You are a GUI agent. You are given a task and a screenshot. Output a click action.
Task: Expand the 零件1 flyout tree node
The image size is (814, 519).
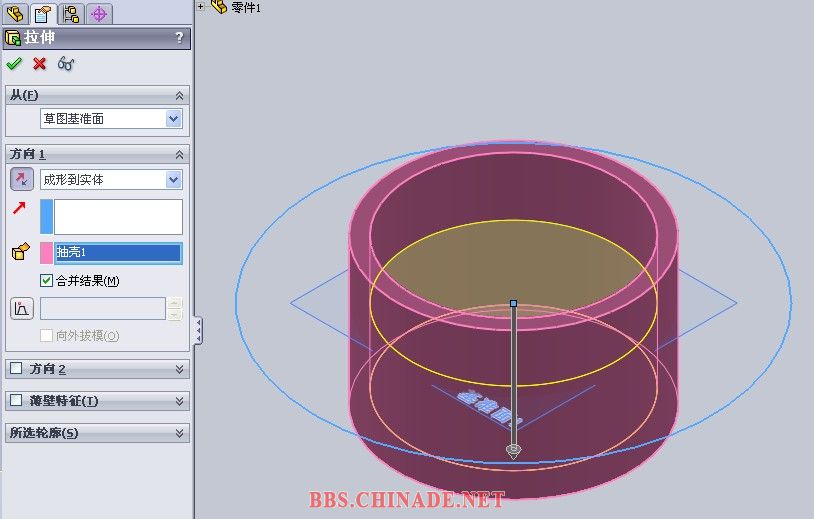[x=201, y=7]
